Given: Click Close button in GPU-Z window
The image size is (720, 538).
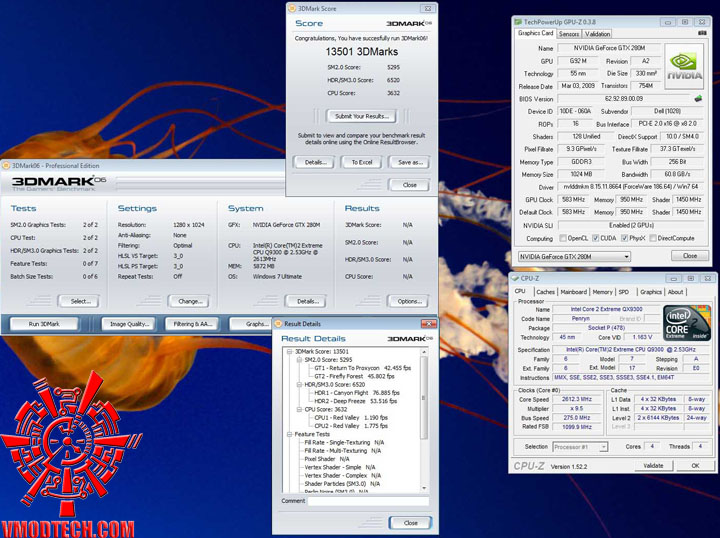Looking at the screenshot, I should pos(690,256).
